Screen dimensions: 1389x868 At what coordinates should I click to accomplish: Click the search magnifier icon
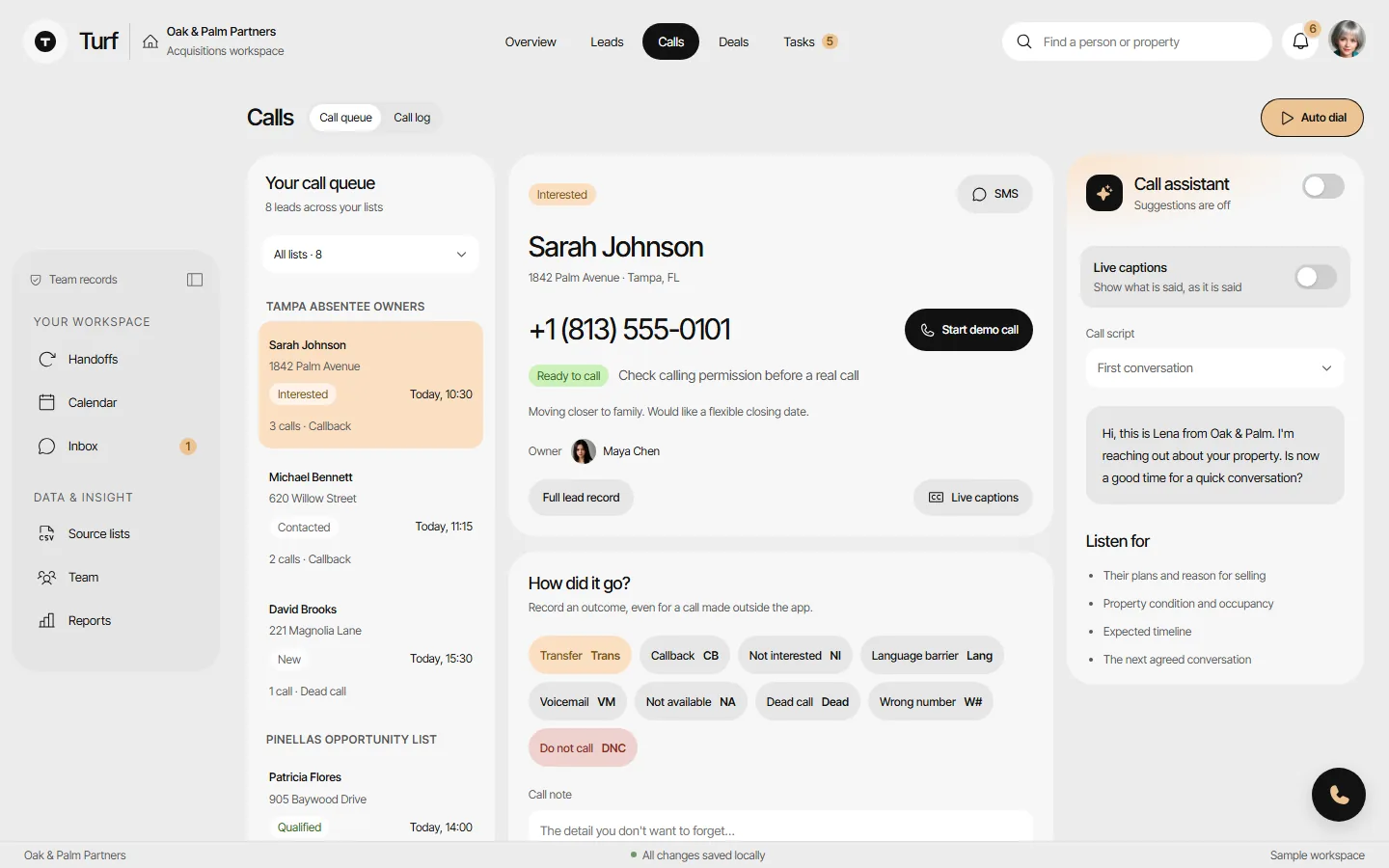[1024, 41]
